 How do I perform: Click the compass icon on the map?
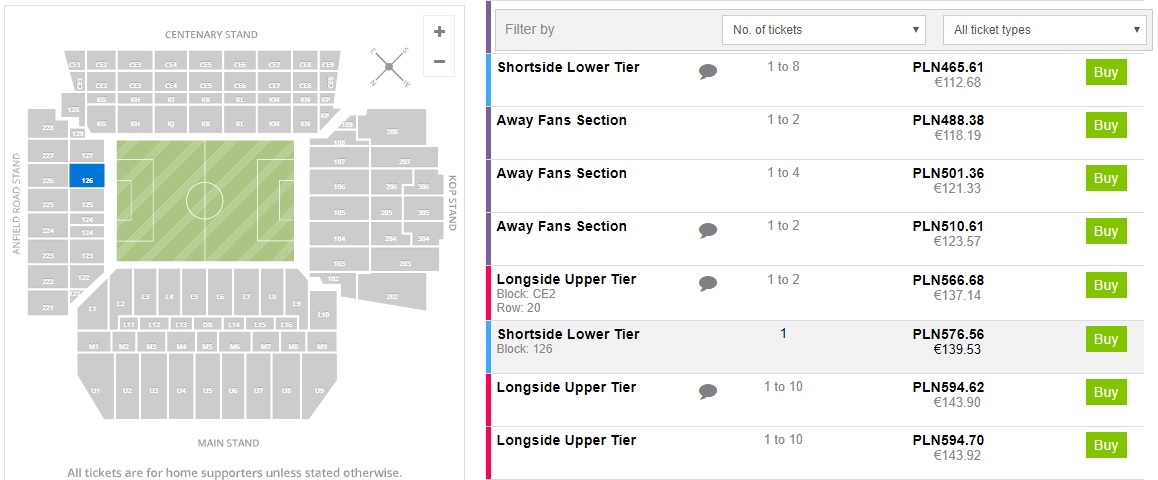[389, 67]
